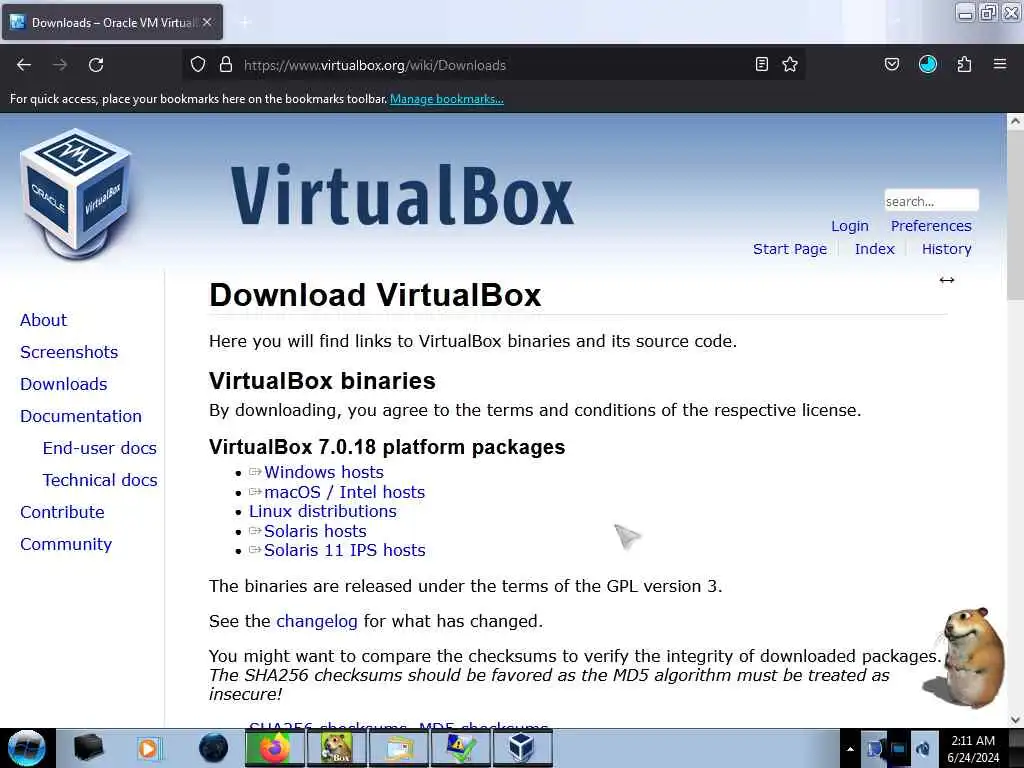Image resolution: width=1024 pixels, height=768 pixels.
Task: Click VirtualBox 7.0.18 platform packages heading
Action: (387, 447)
